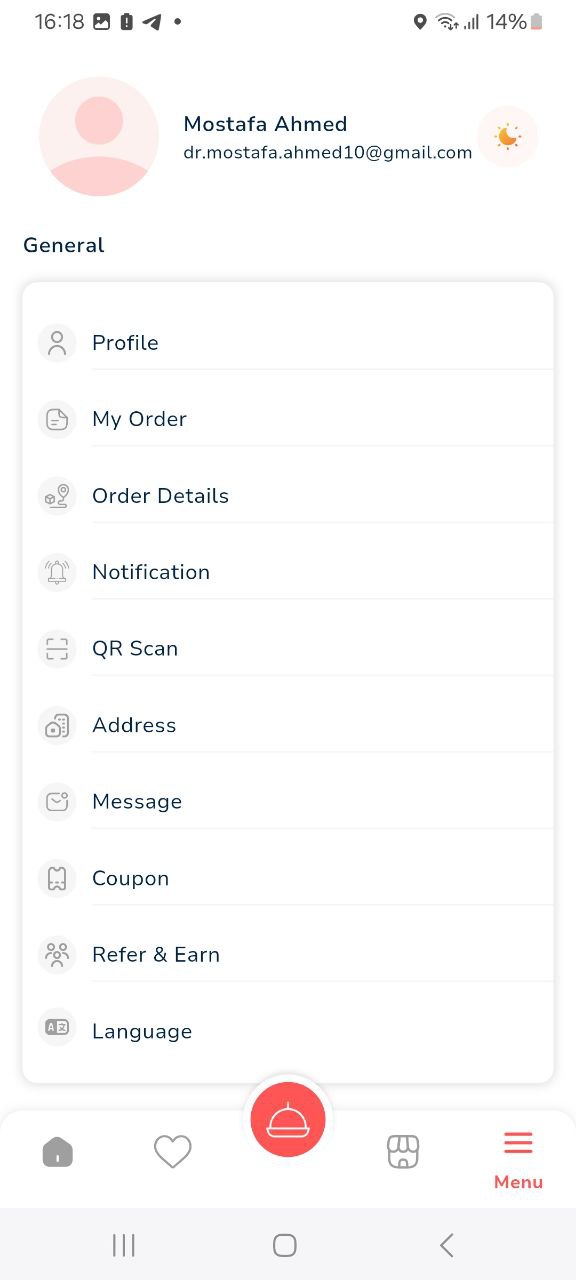Tap the red food cloche button
The image size is (576, 1280).
pyautogui.click(x=288, y=1119)
